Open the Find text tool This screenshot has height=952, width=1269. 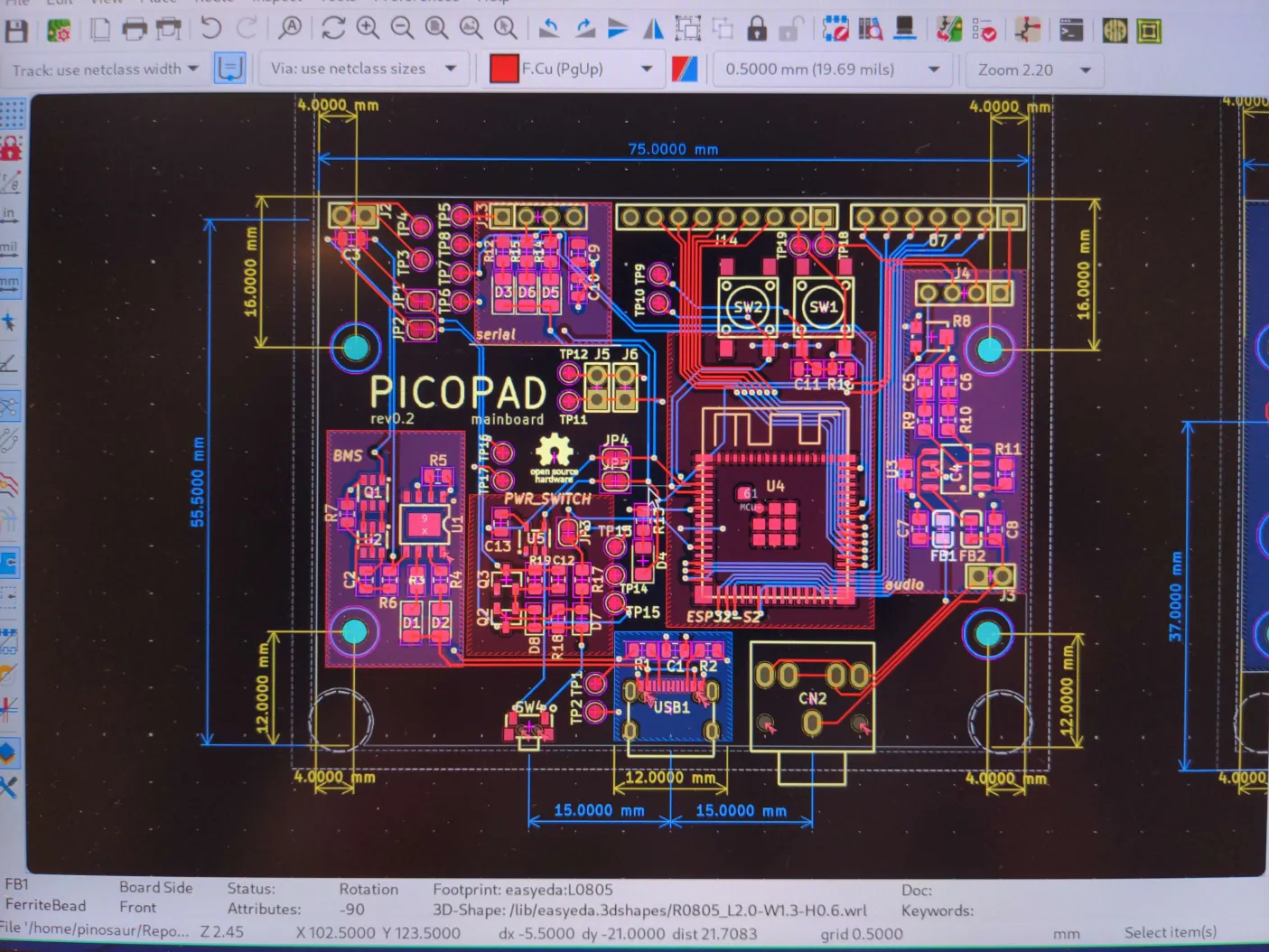(290, 28)
